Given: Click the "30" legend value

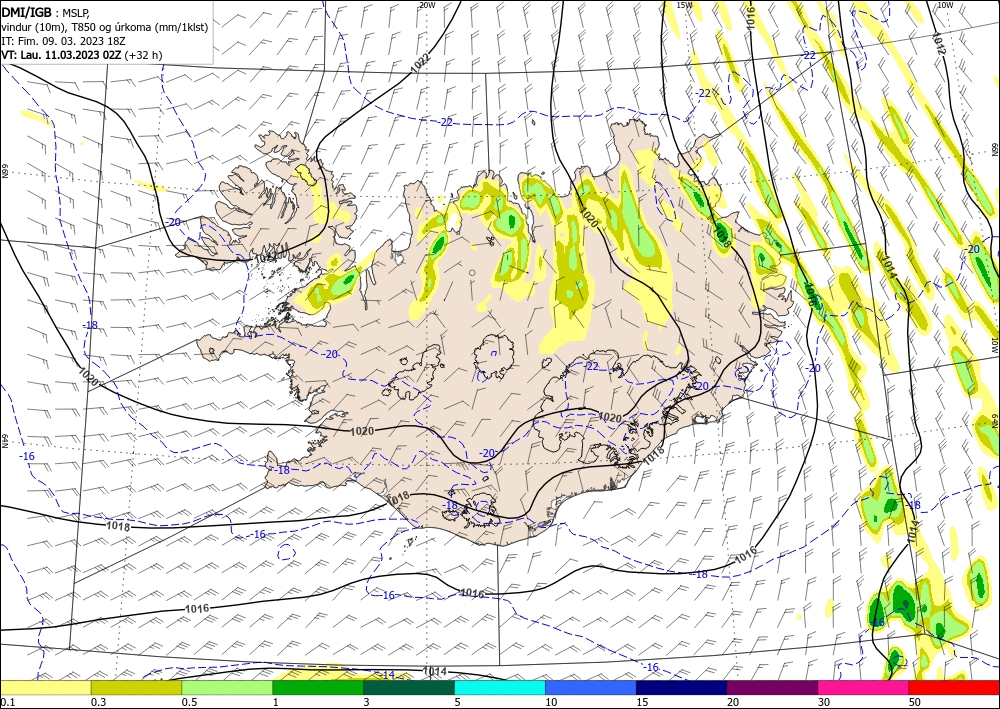Looking at the screenshot, I should click(824, 702).
